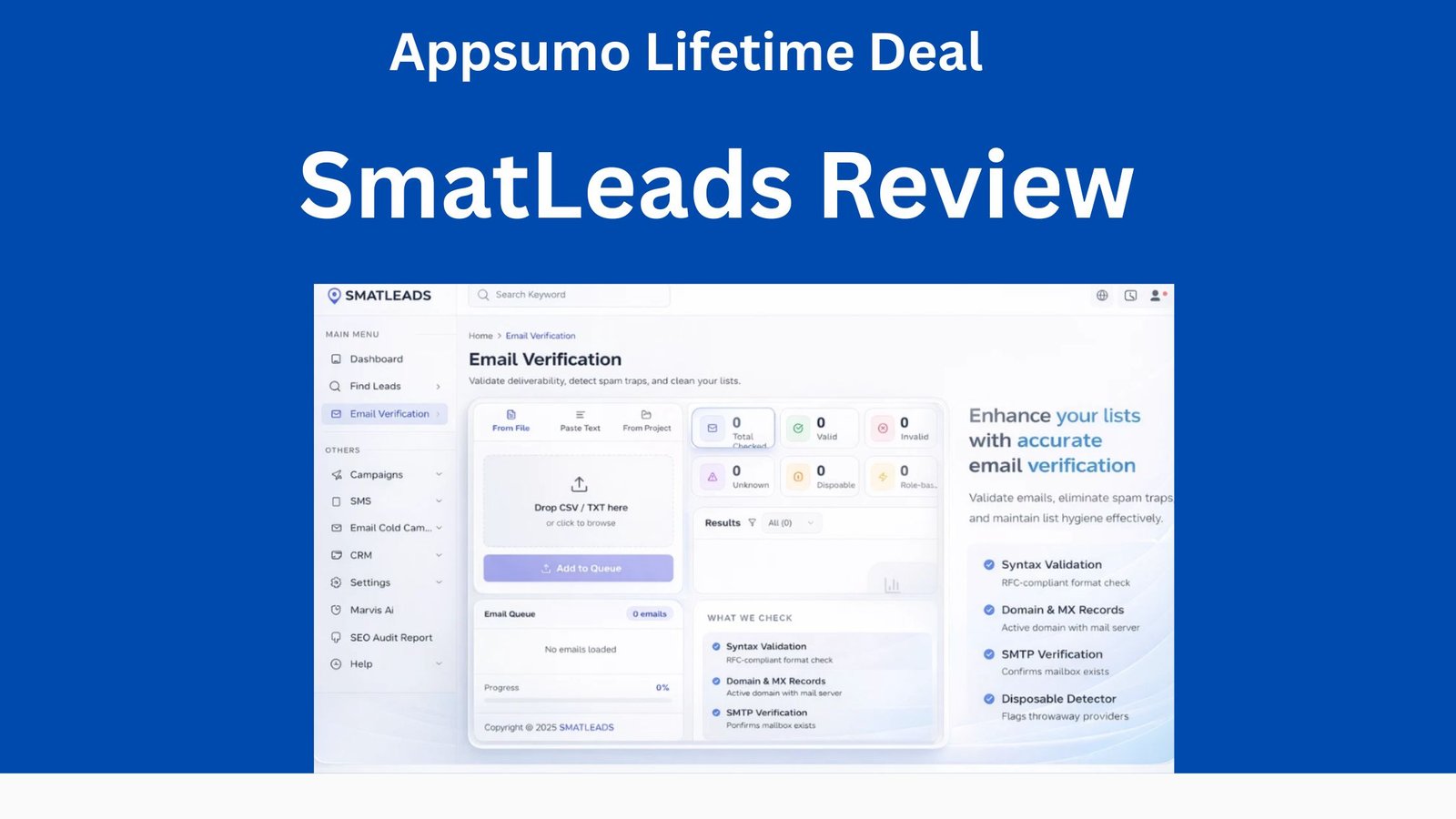Expand the Help dropdown chevron
The image size is (1456, 819).
click(x=439, y=663)
